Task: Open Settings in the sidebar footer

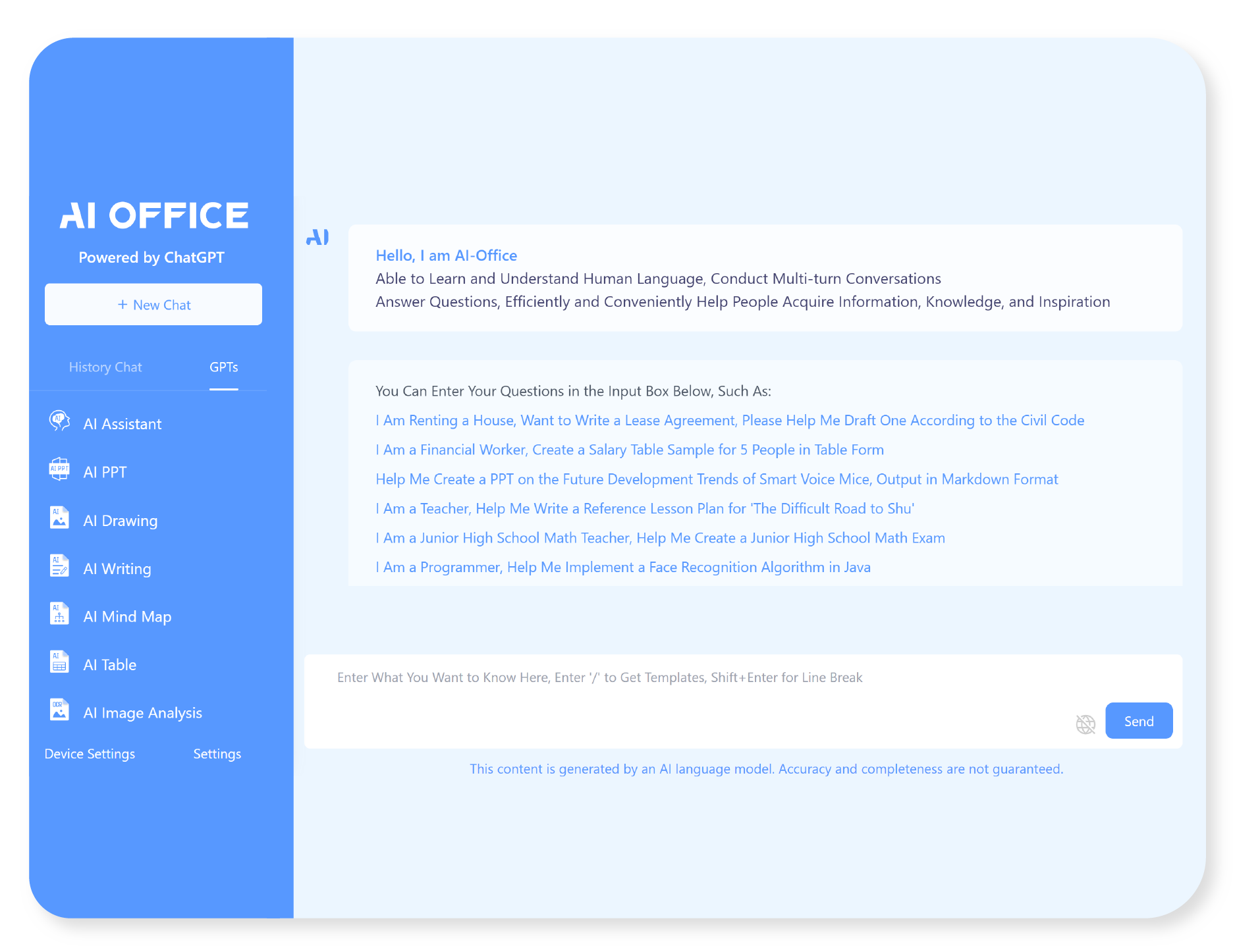Action: [217, 754]
